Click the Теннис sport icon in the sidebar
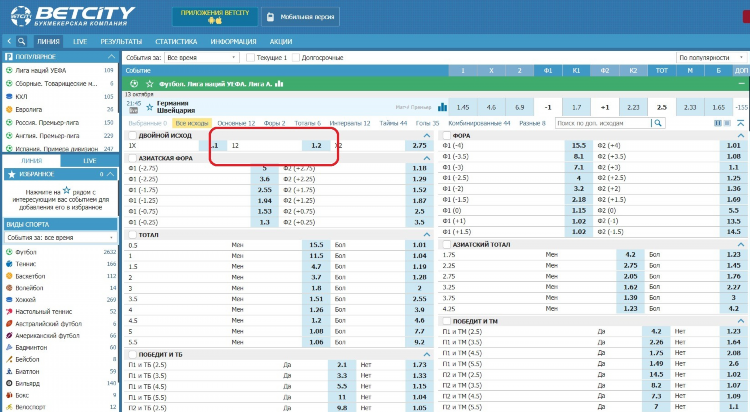The image size is (750, 412). [9, 264]
